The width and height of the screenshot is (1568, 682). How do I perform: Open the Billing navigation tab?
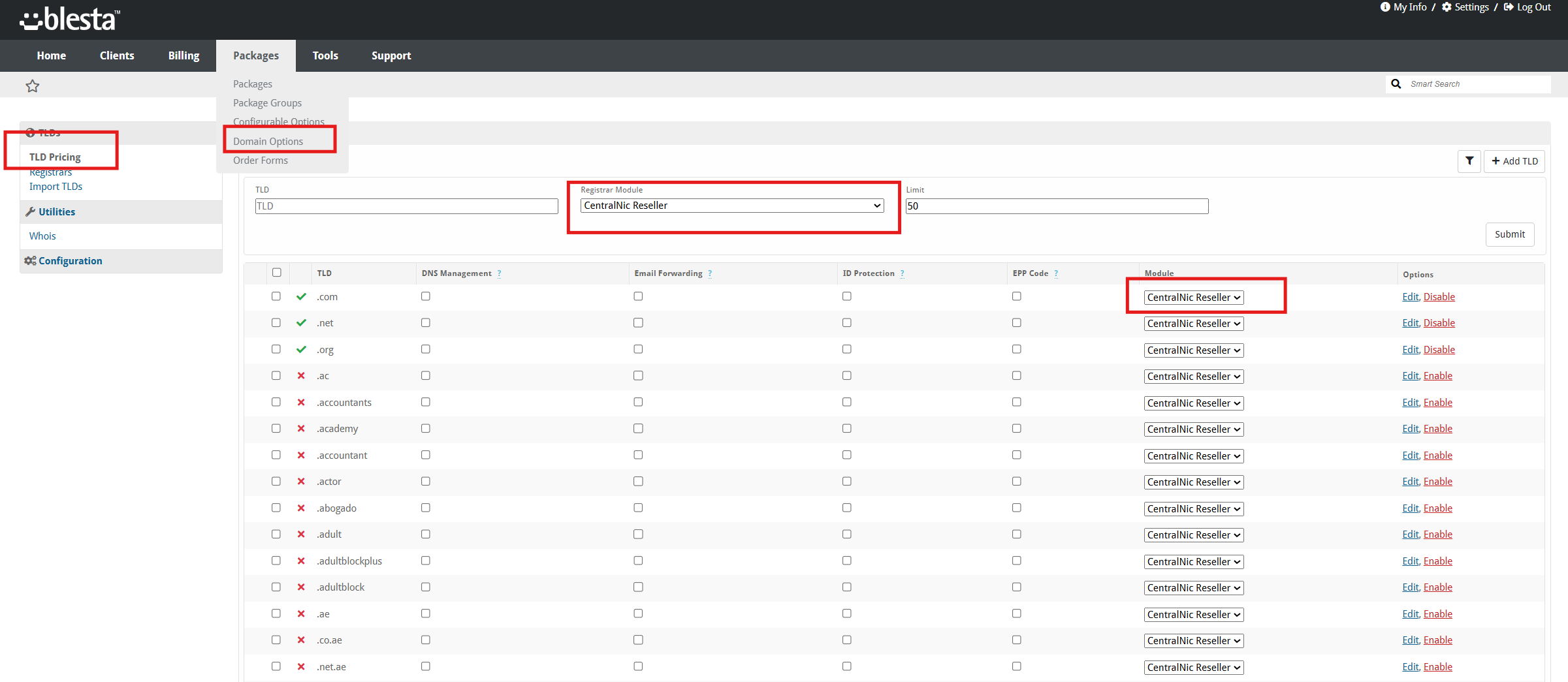(184, 55)
